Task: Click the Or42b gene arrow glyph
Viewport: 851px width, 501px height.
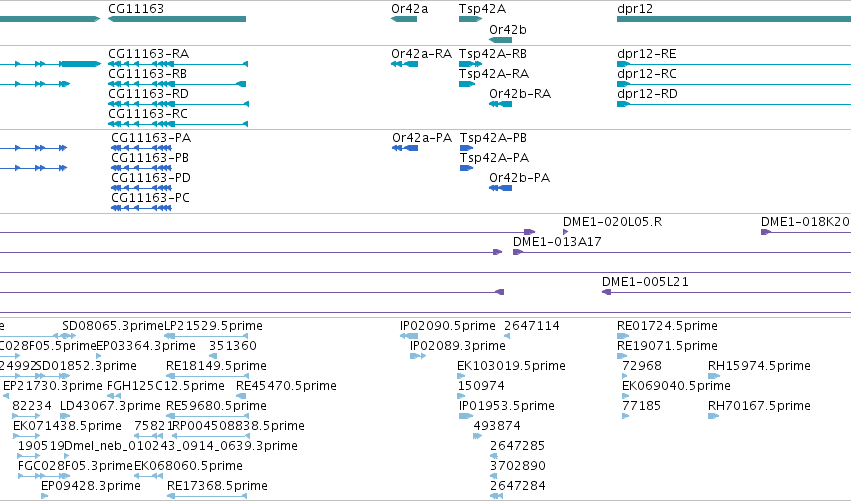Action: point(500,40)
